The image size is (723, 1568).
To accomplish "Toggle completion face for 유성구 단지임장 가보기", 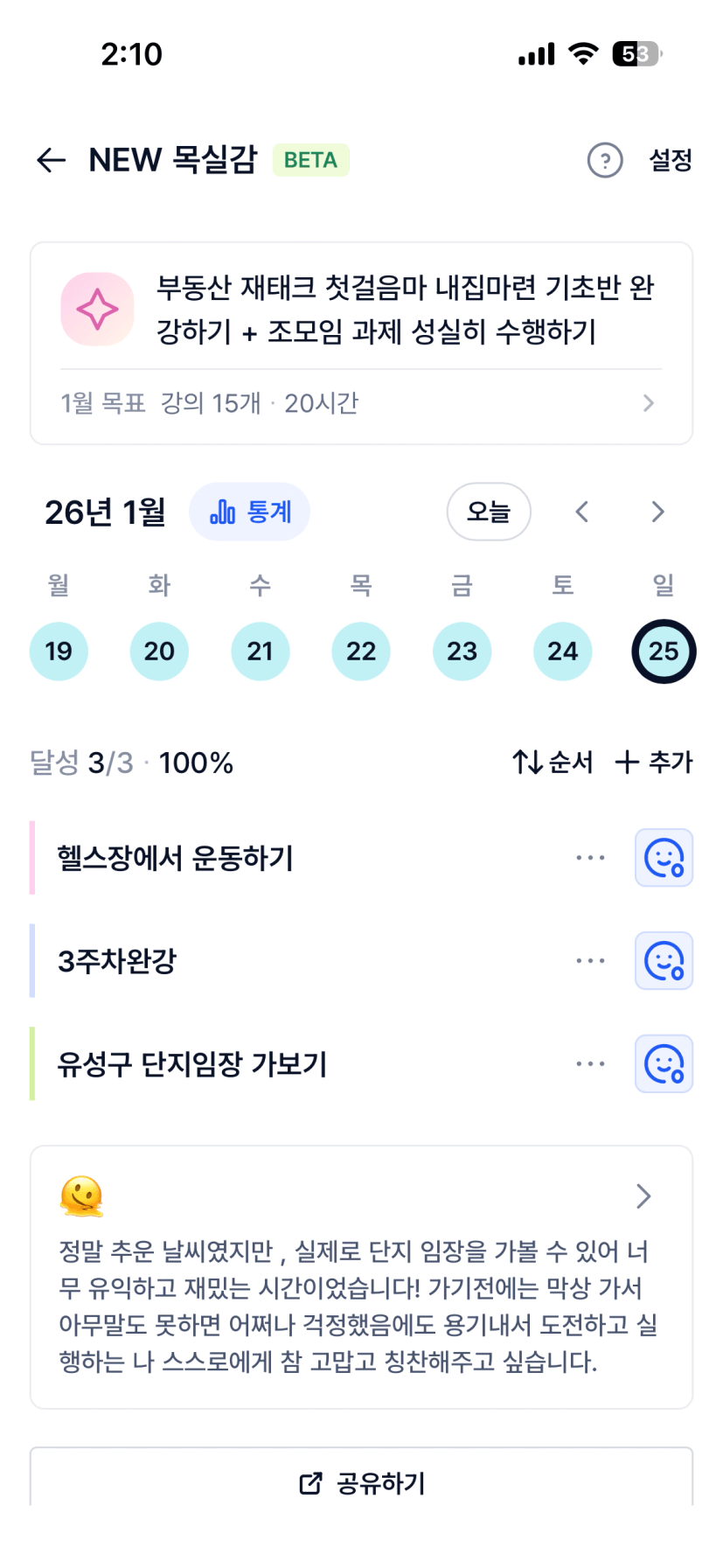I will click(664, 1064).
